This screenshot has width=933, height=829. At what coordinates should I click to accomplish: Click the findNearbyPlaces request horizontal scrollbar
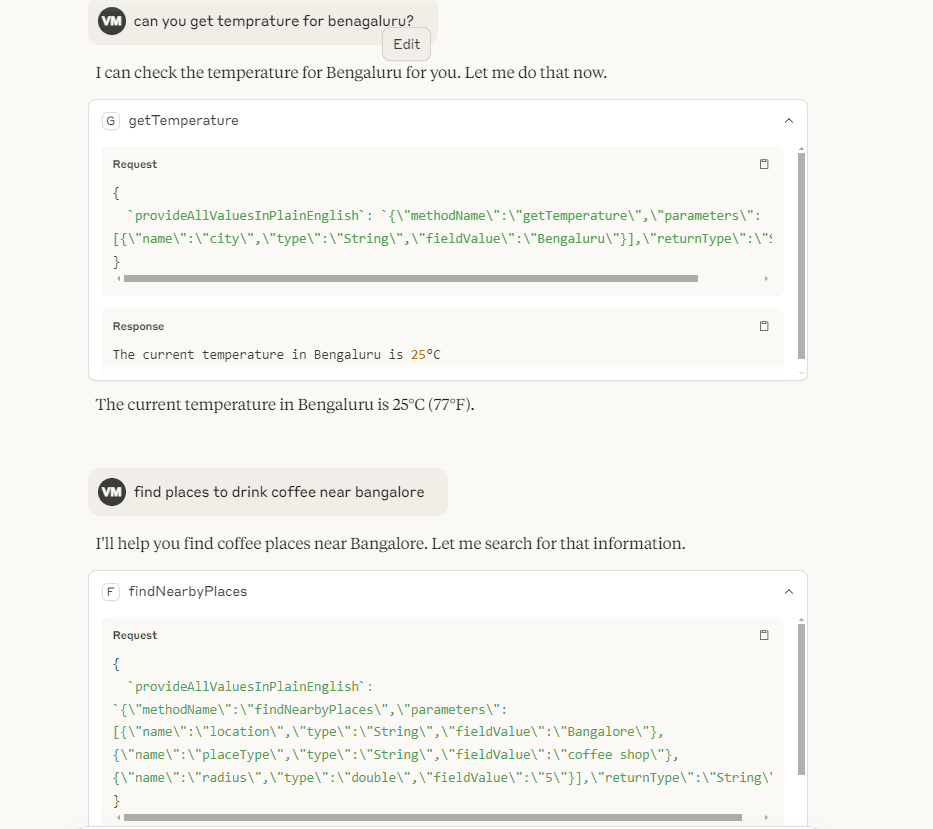coord(433,817)
